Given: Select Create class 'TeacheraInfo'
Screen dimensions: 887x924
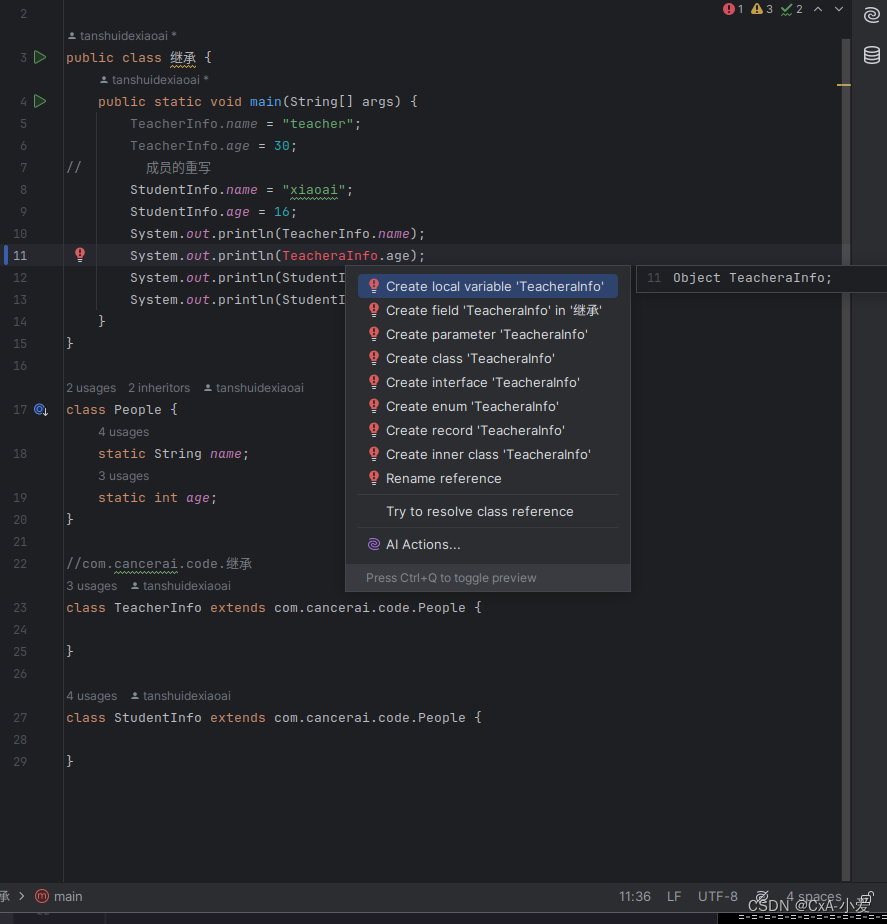Looking at the screenshot, I should [487, 359].
